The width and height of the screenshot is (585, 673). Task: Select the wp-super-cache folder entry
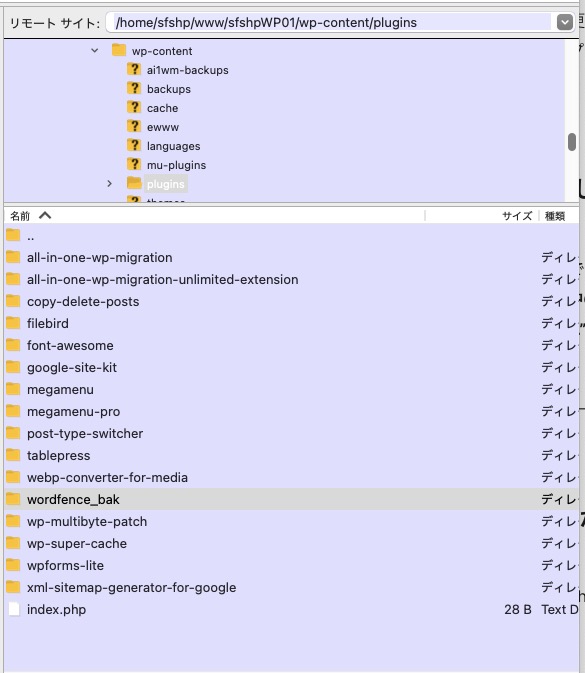click(x=291, y=543)
